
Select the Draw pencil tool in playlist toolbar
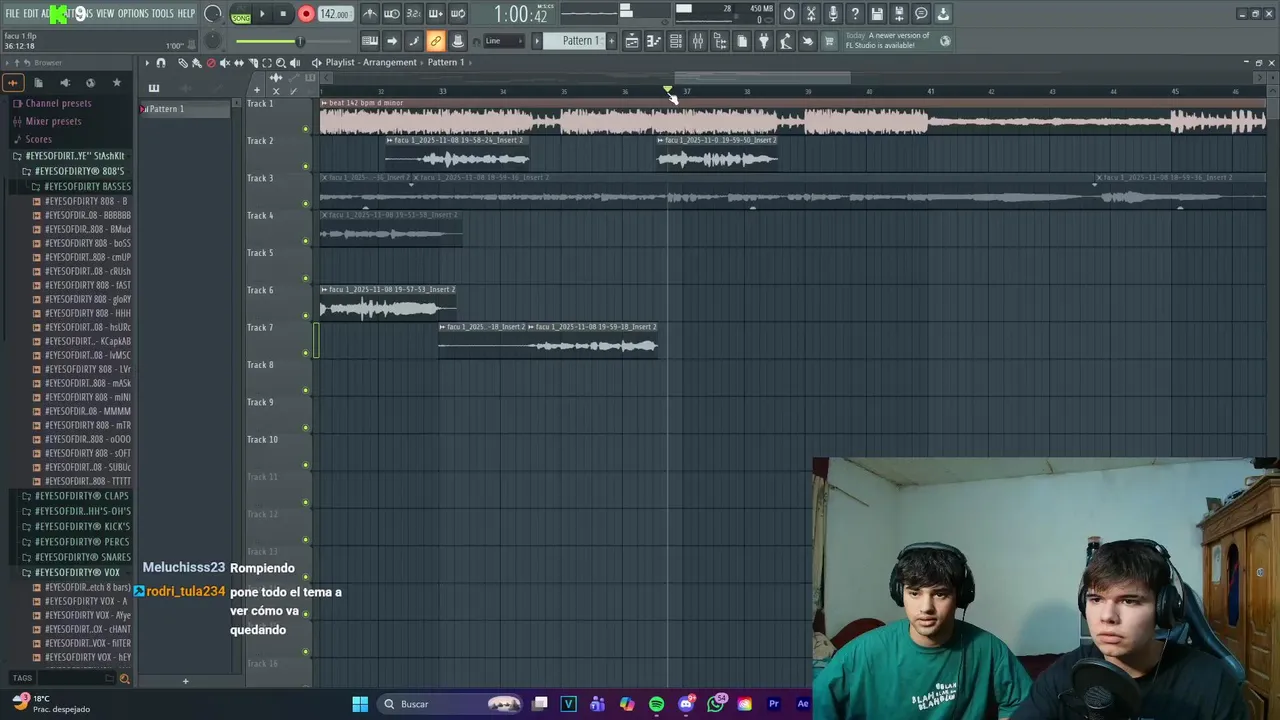tap(182, 63)
